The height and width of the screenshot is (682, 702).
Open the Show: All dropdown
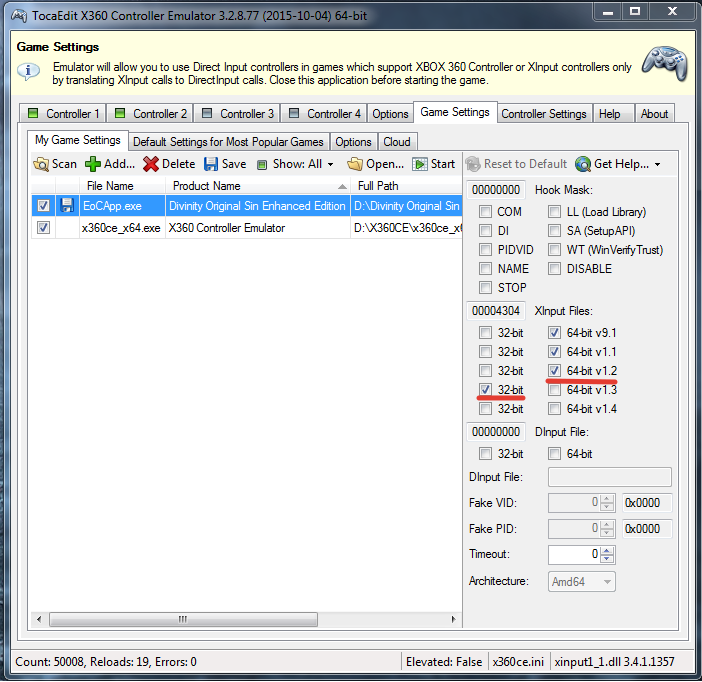click(296, 164)
